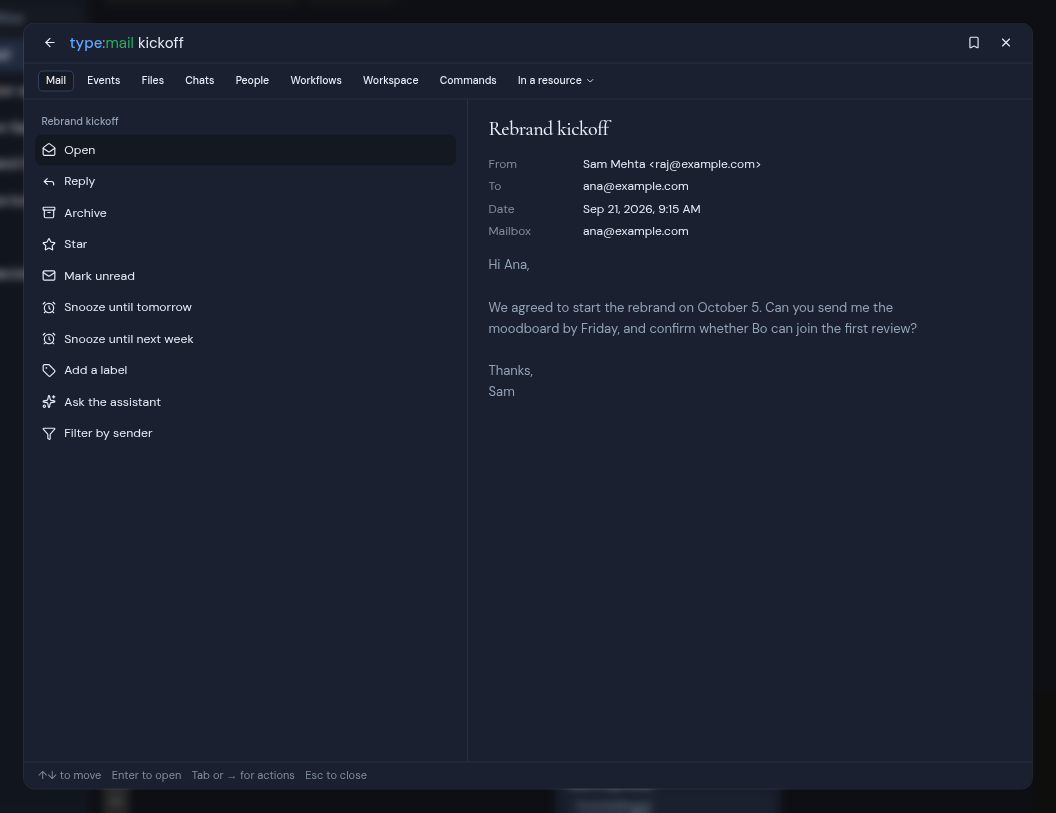
Task: Click the search field text 'kickoff'
Action: [x=161, y=43]
